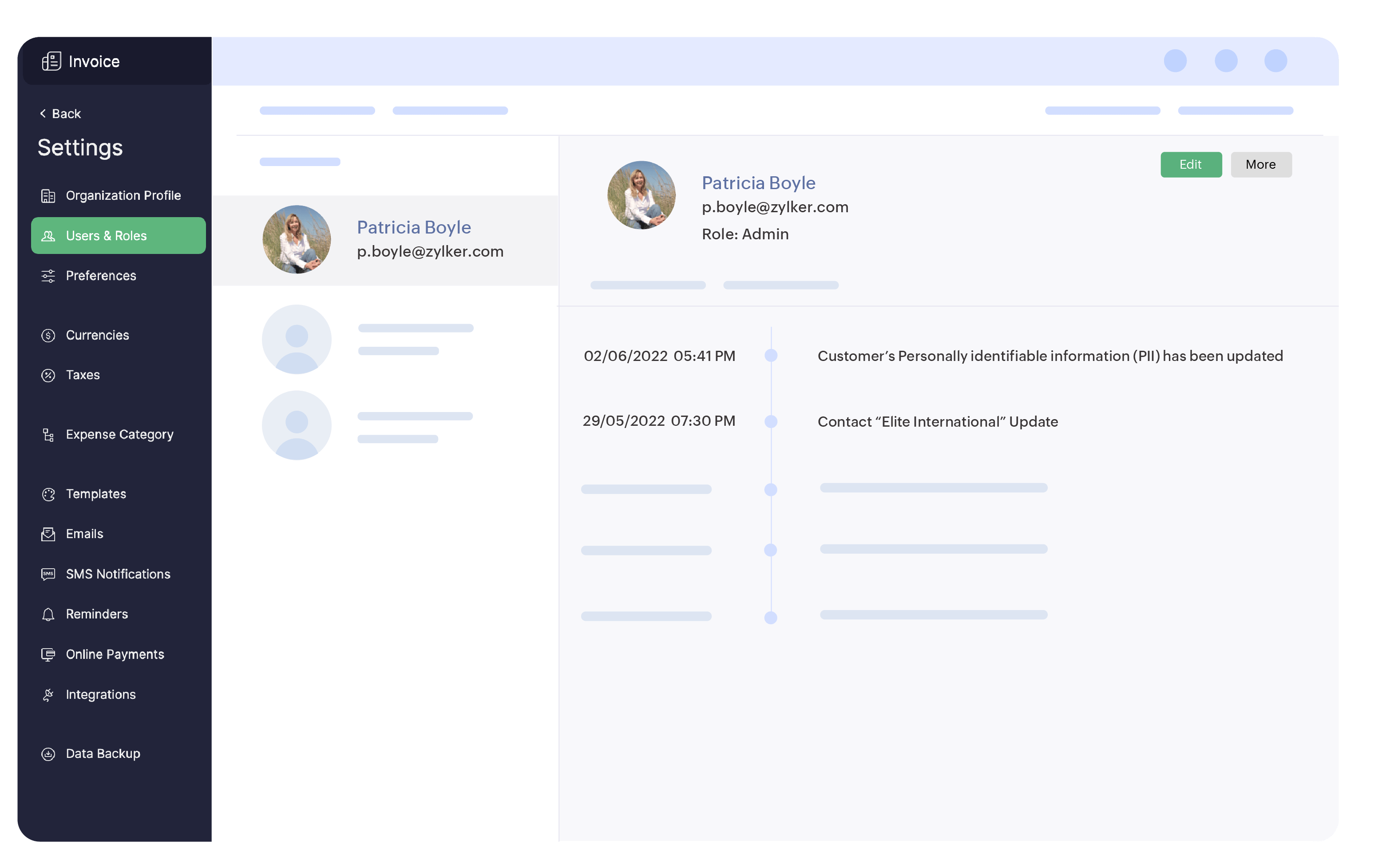Viewport: 1374px width, 868px height.
Task: Select the Reminders bell icon
Action: point(48,614)
